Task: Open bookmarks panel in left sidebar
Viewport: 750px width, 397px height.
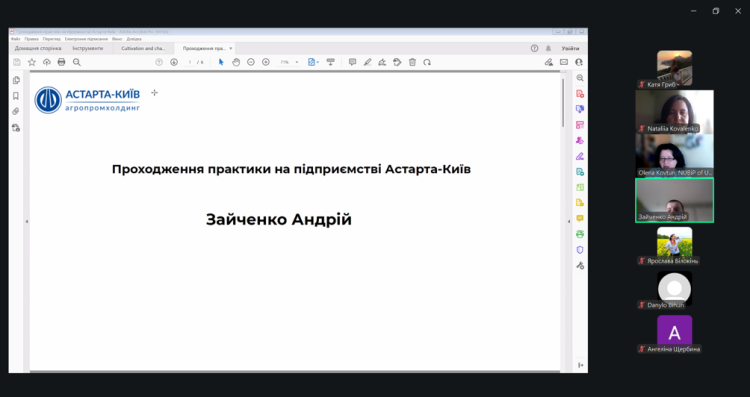Action: pyautogui.click(x=16, y=96)
